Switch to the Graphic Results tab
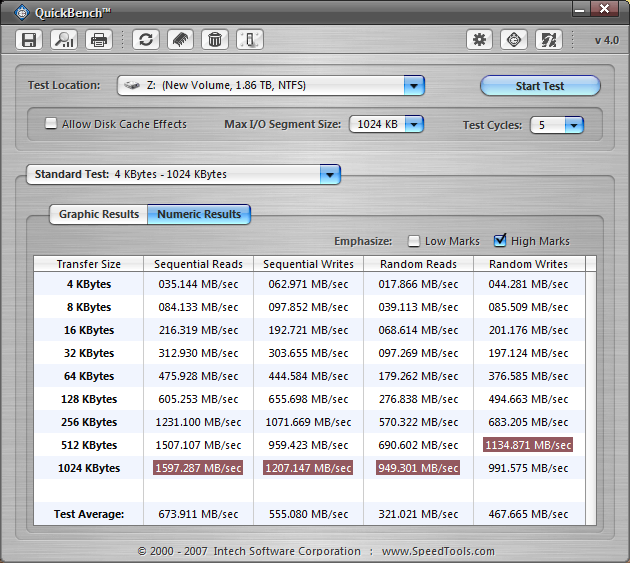The width and height of the screenshot is (630, 563). [98, 214]
